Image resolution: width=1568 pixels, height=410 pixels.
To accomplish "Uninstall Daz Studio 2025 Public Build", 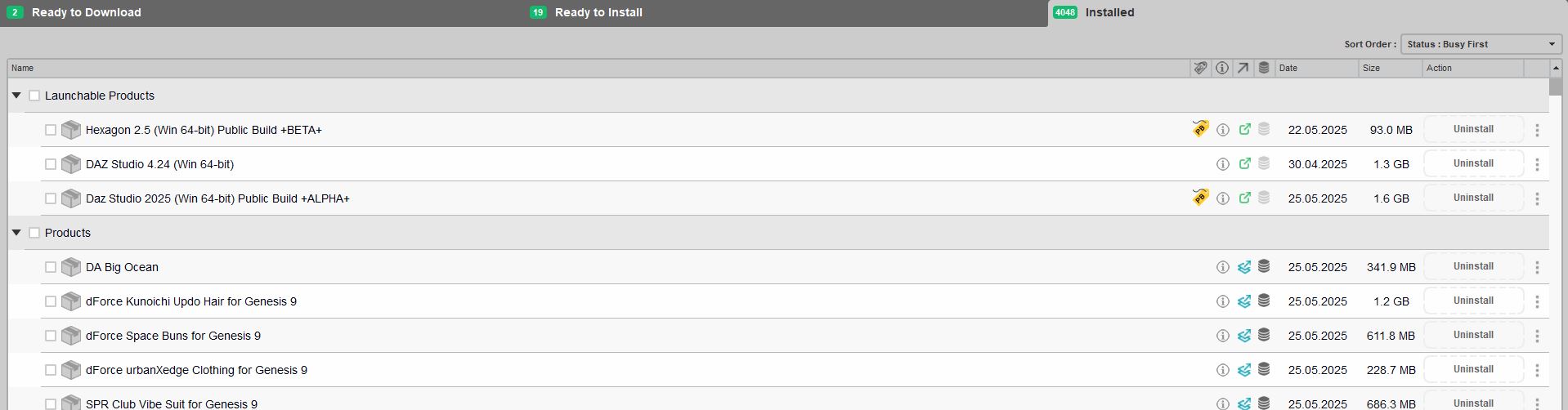I will 1473,198.
